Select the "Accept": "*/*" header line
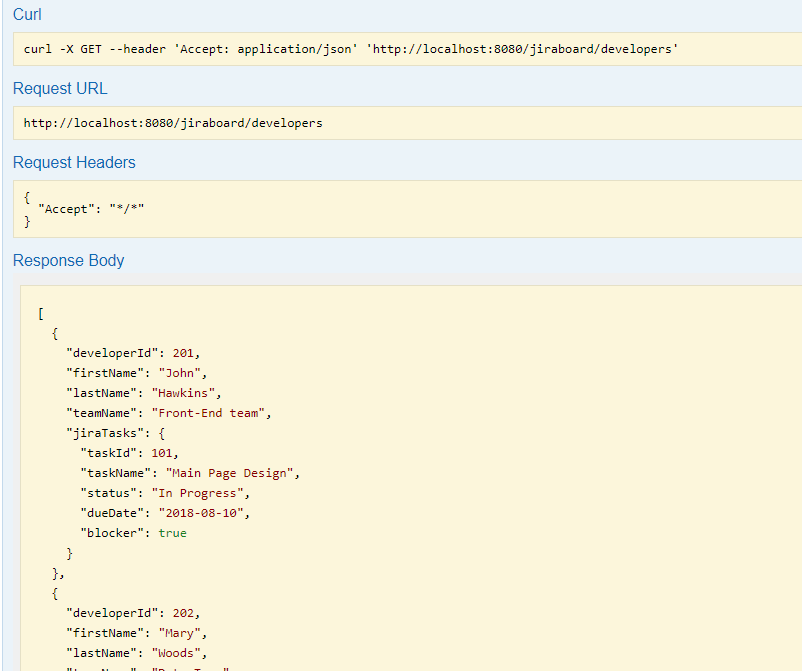 pyautogui.click(x=91, y=209)
